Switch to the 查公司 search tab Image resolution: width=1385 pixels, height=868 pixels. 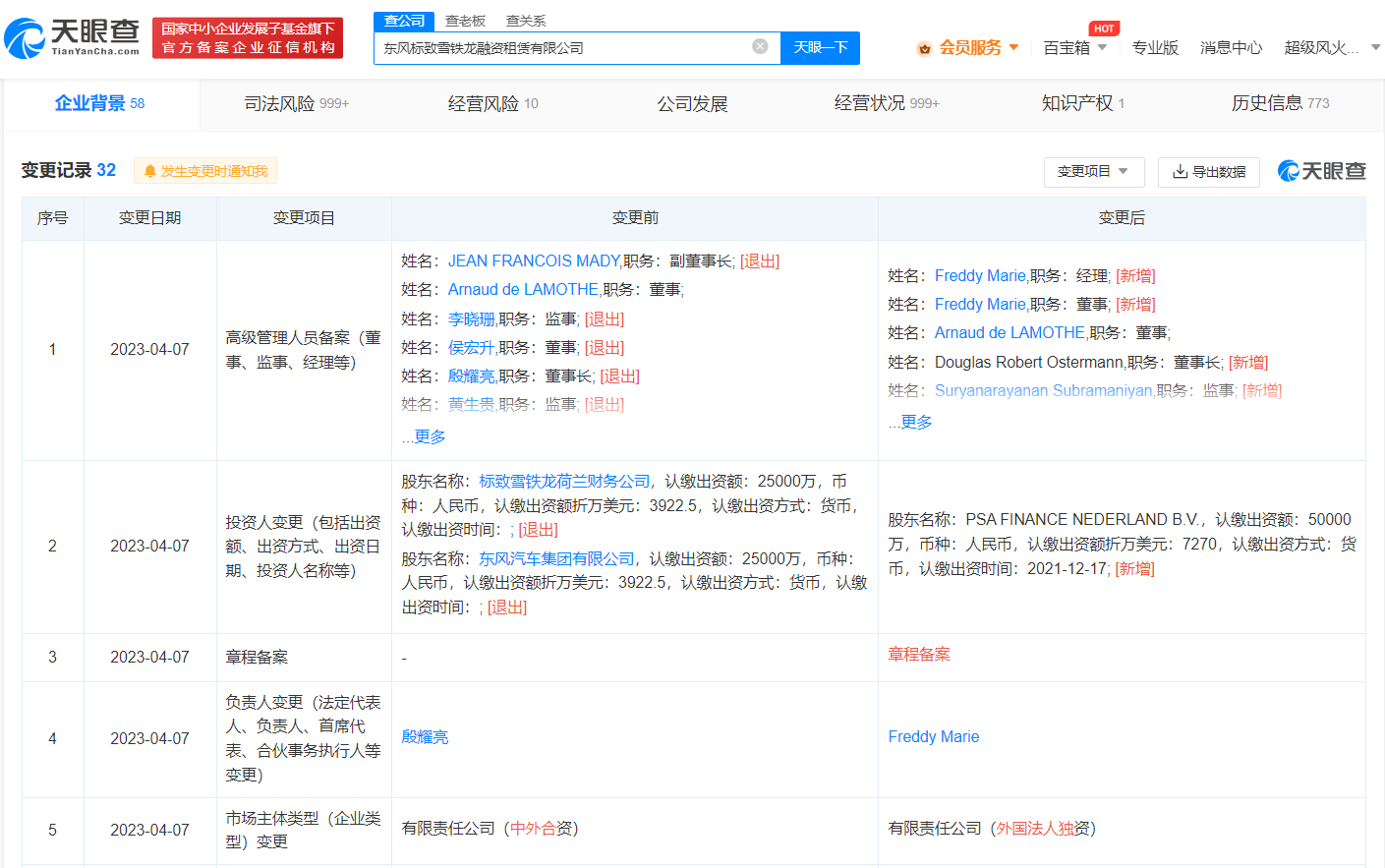(x=404, y=21)
